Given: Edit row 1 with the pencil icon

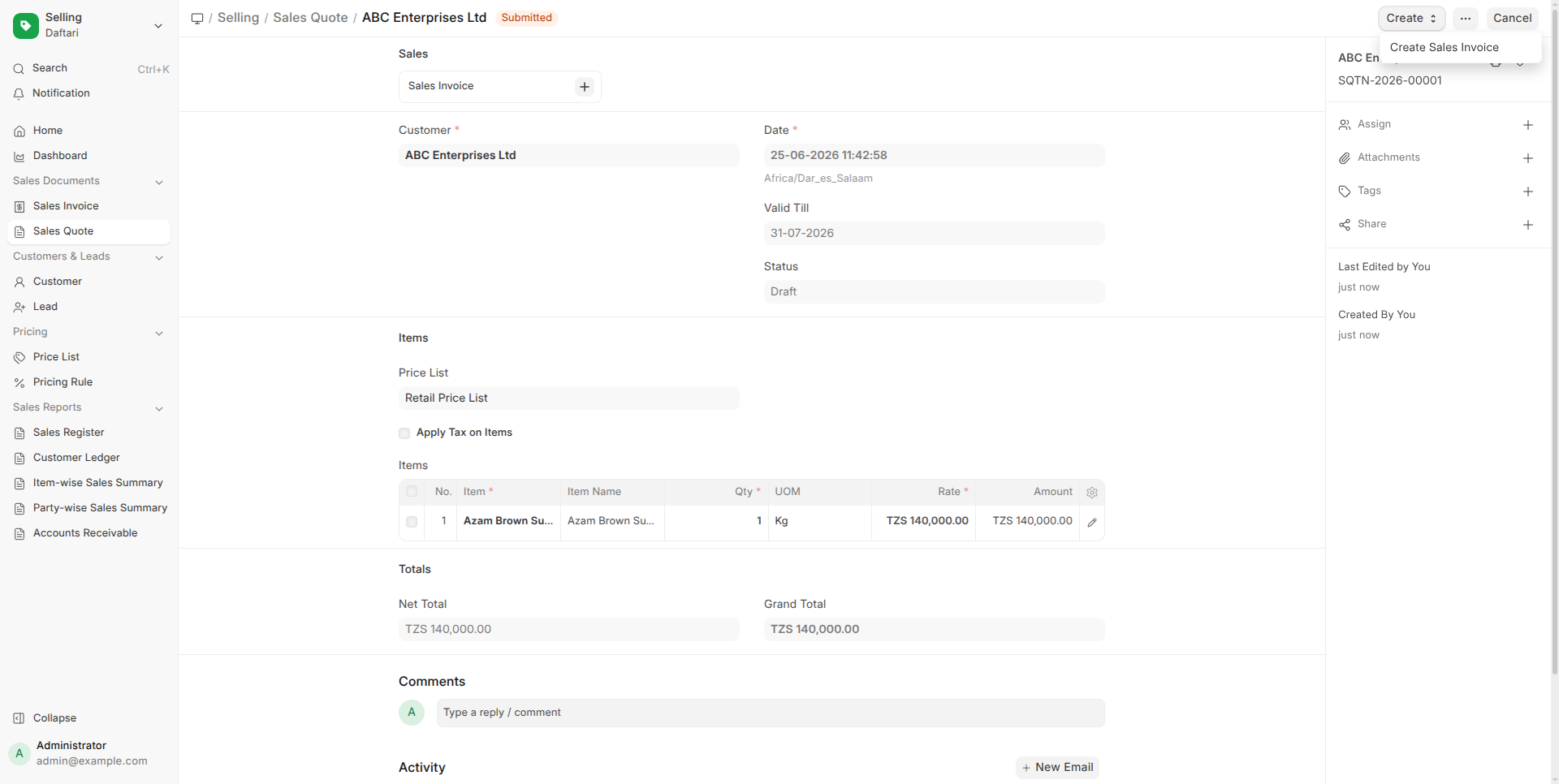Looking at the screenshot, I should (x=1092, y=523).
